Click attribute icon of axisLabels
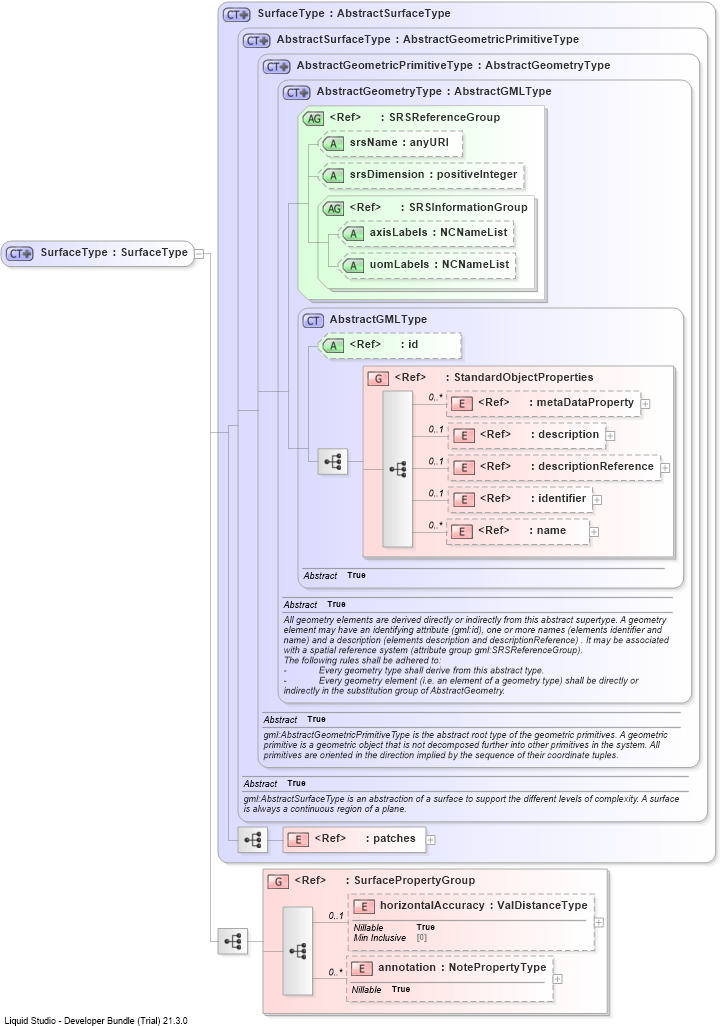 (353, 234)
